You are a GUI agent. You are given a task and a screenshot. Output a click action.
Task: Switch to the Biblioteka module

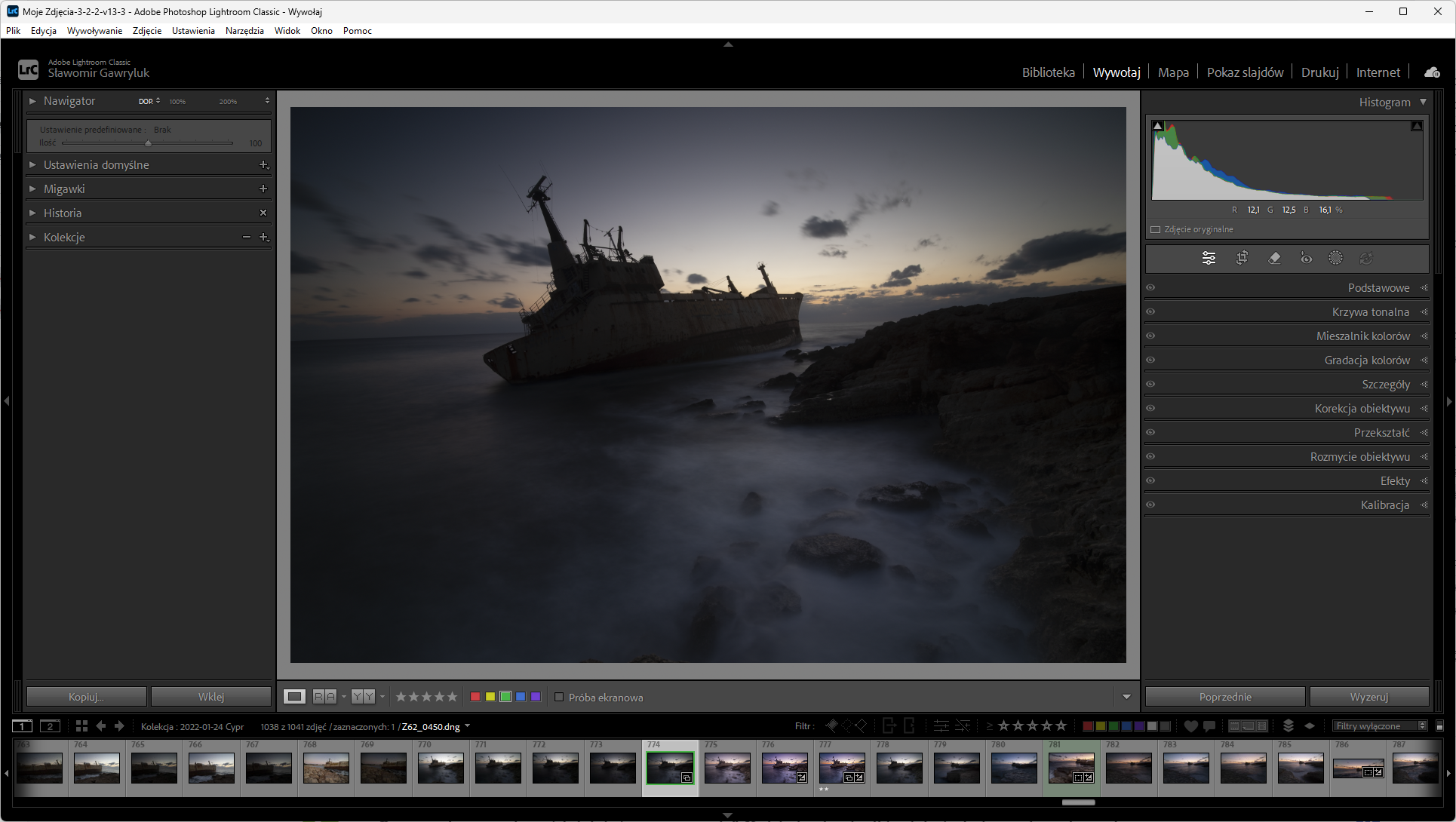pos(1048,72)
